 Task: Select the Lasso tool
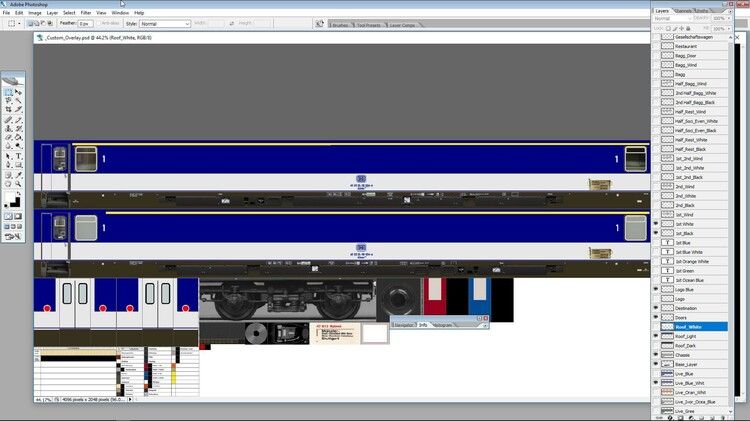coord(8,101)
